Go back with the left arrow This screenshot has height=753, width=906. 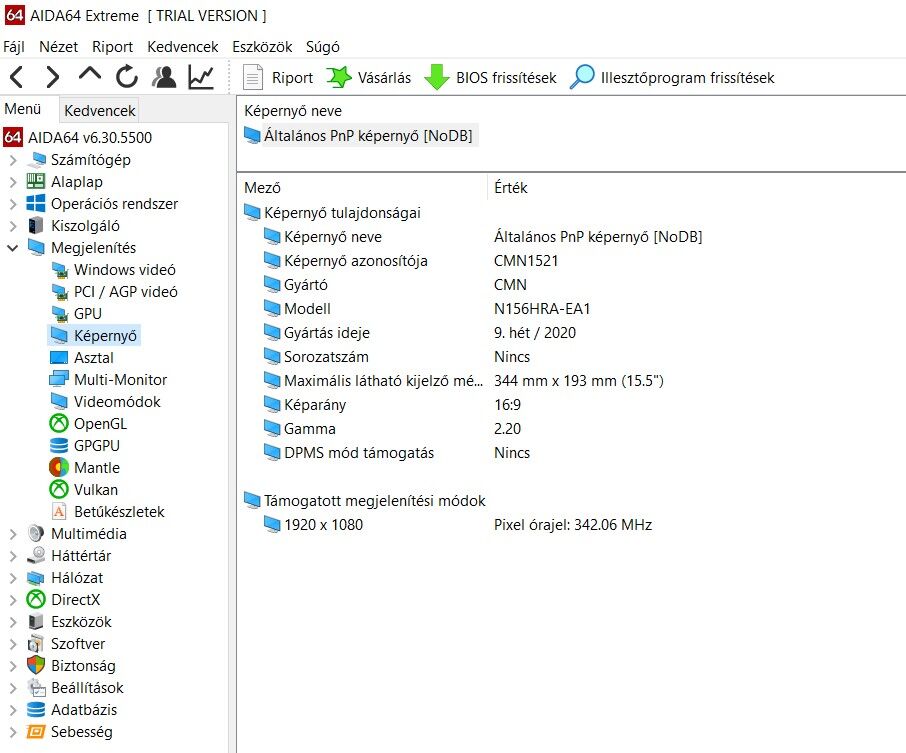(17, 77)
